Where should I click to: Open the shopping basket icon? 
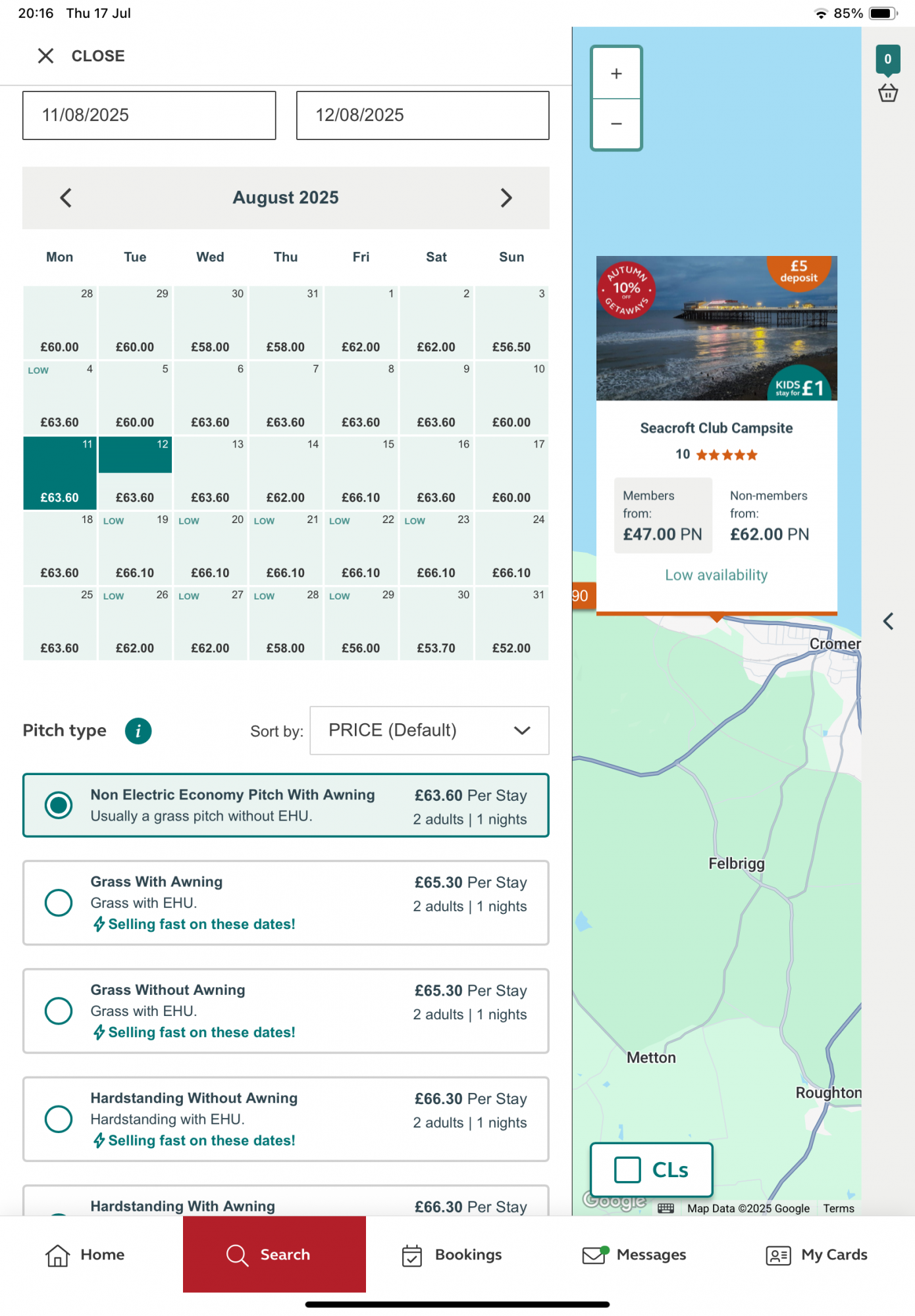887,93
